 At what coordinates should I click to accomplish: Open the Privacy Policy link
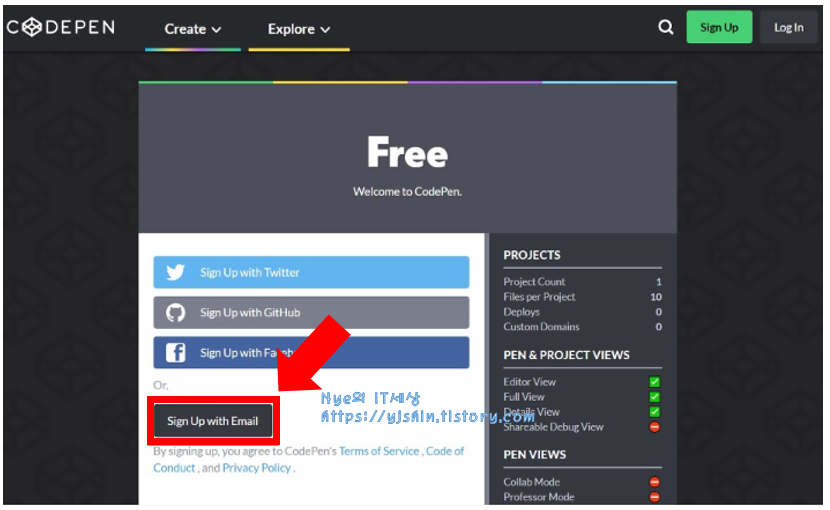257,468
